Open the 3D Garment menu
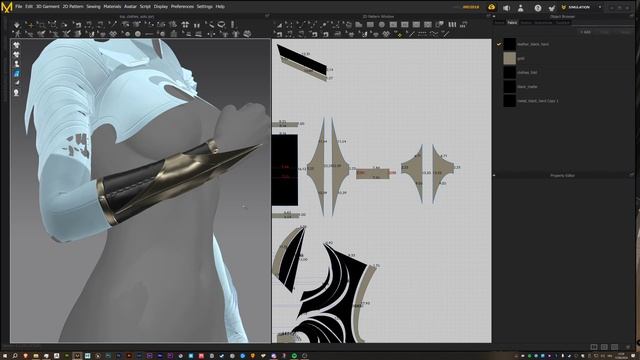 click(48, 7)
